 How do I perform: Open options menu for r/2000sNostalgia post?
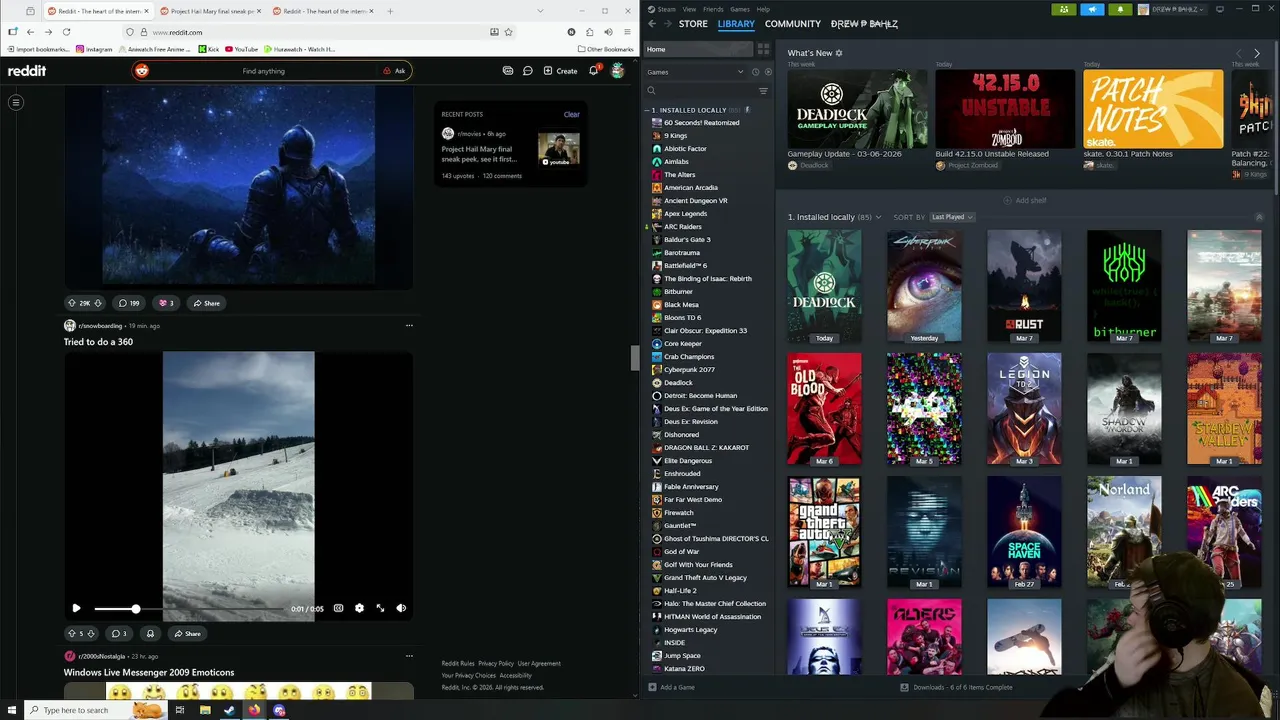coord(409,656)
